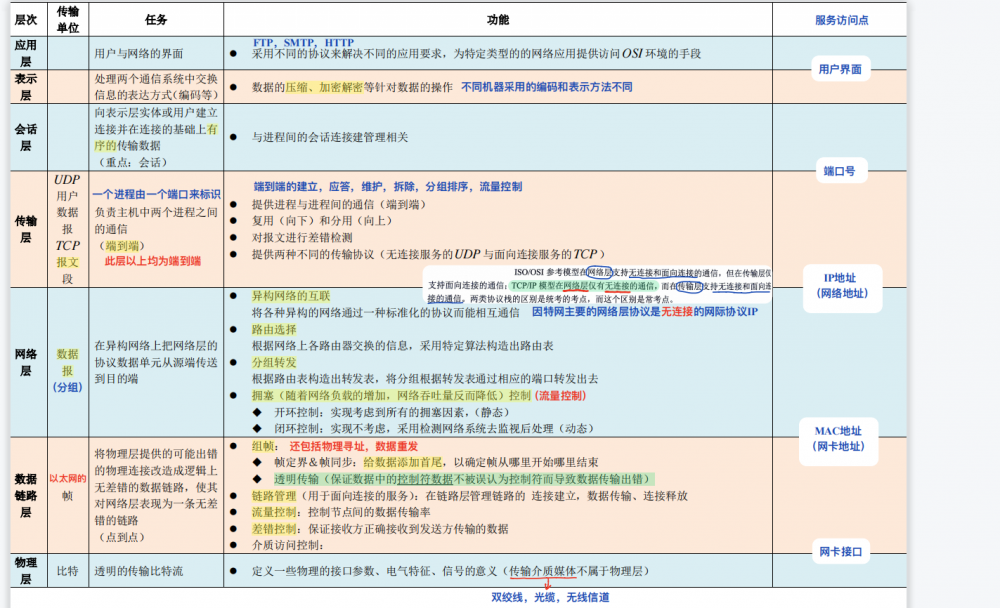Click the red text '还包括物理寻址, 数据重发'
Image resolution: width=1000 pixels, height=608 pixels.
click(x=353, y=446)
